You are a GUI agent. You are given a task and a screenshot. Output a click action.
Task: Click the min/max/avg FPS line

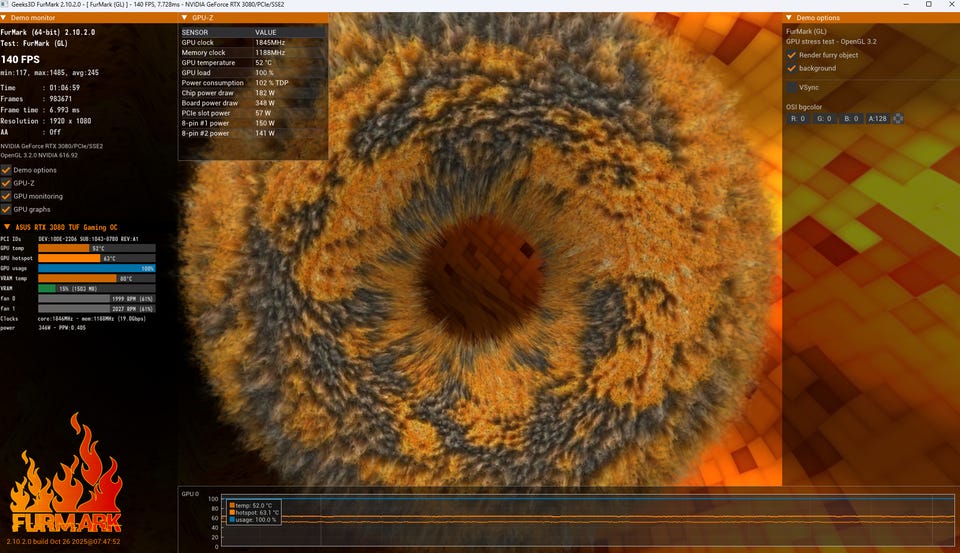click(50, 72)
